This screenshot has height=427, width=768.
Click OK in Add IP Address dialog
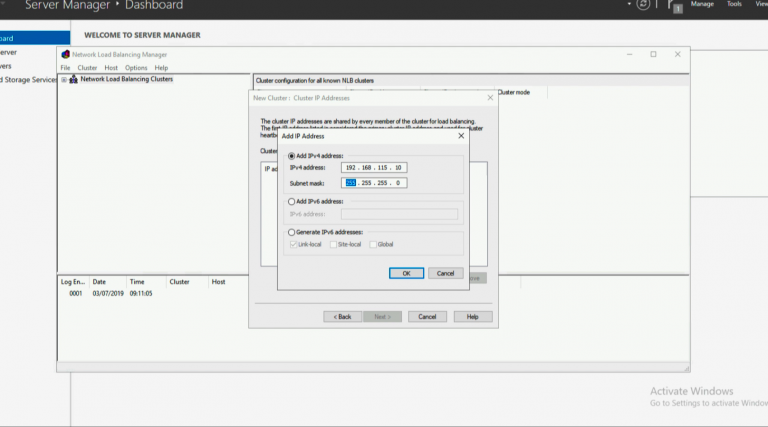[406, 273]
